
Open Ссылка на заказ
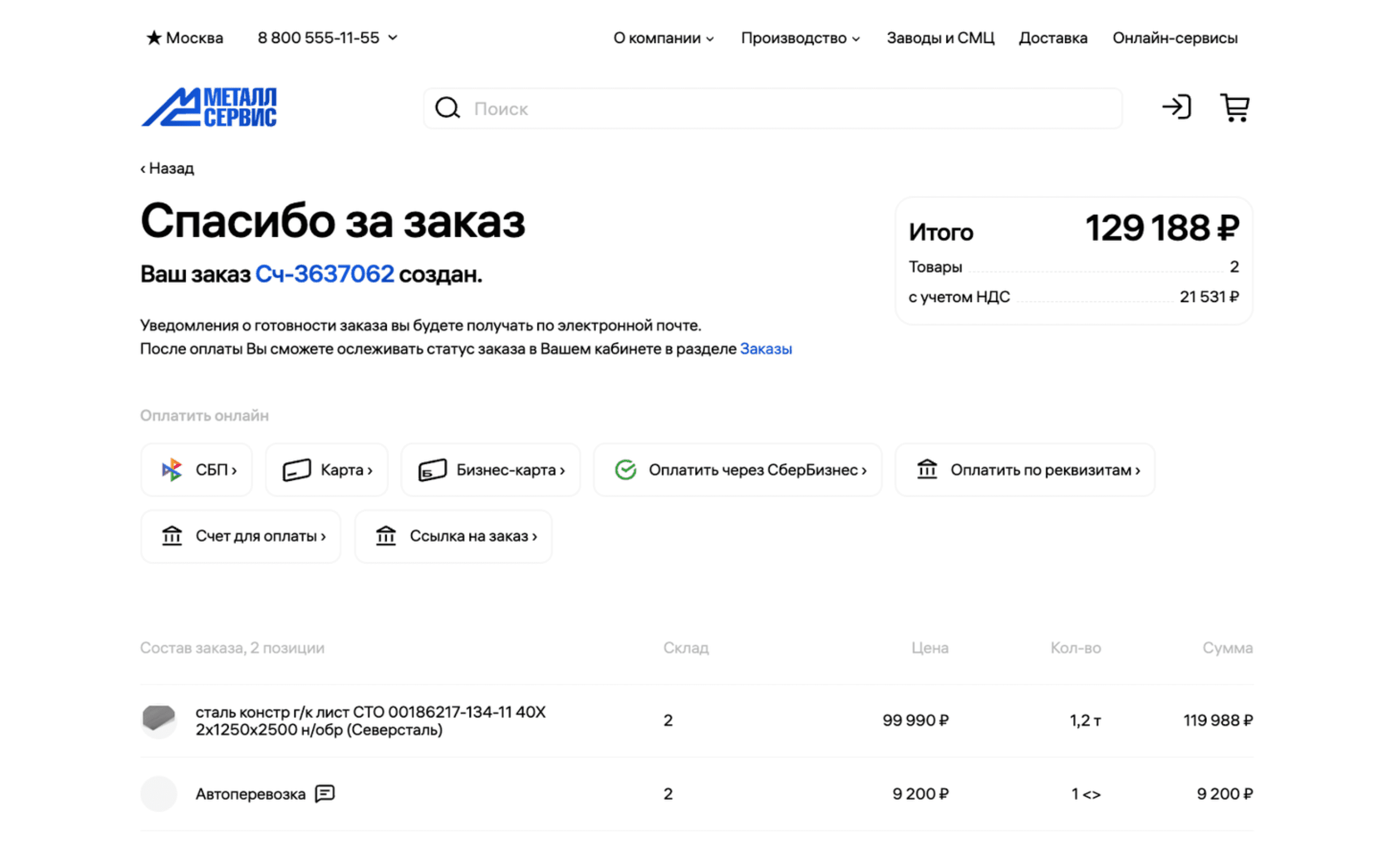(454, 536)
